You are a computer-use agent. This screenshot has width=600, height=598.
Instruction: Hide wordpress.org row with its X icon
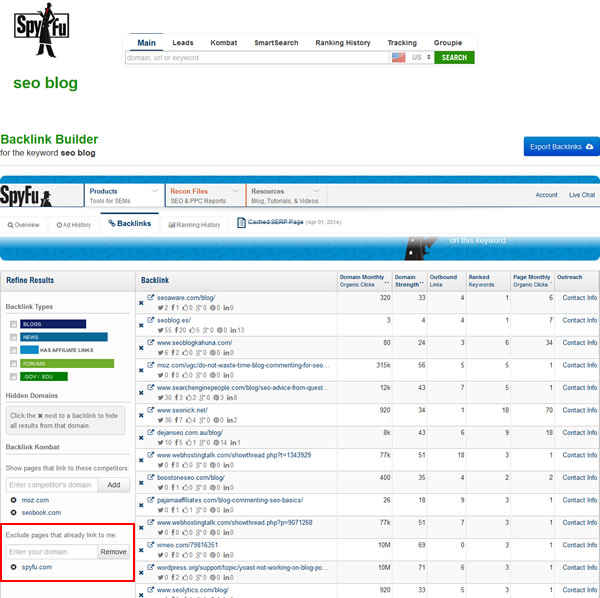[141, 573]
